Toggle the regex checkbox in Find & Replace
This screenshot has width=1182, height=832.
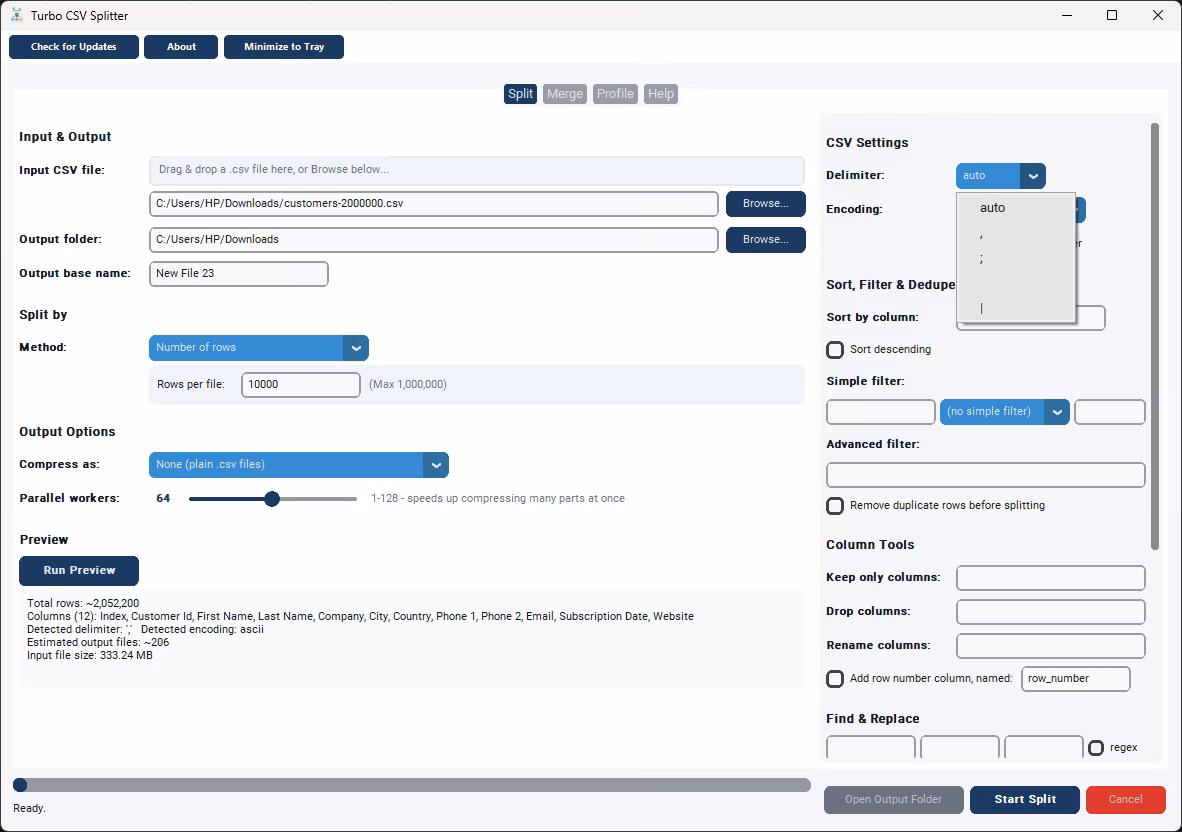(1096, 748)
